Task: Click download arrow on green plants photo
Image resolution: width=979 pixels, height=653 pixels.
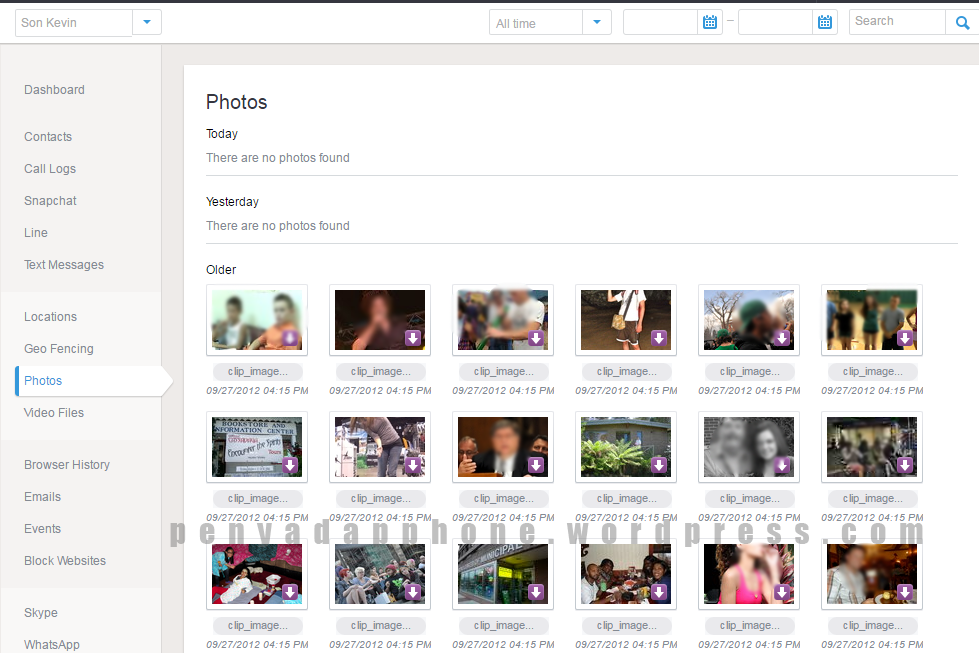Action: click(x=659, y=465)
